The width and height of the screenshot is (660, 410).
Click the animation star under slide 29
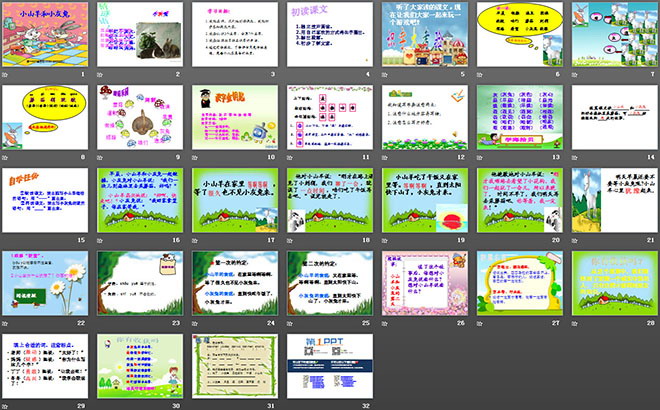tap(5, 406)
